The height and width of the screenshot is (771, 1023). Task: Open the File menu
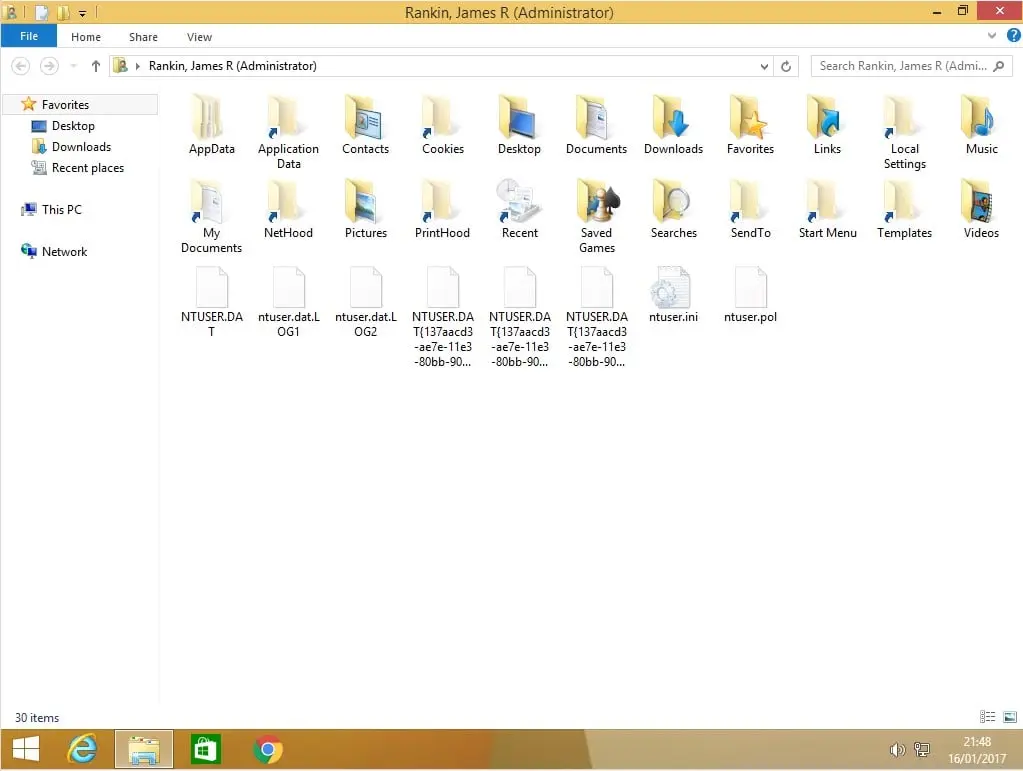click(x=29, y=36)
